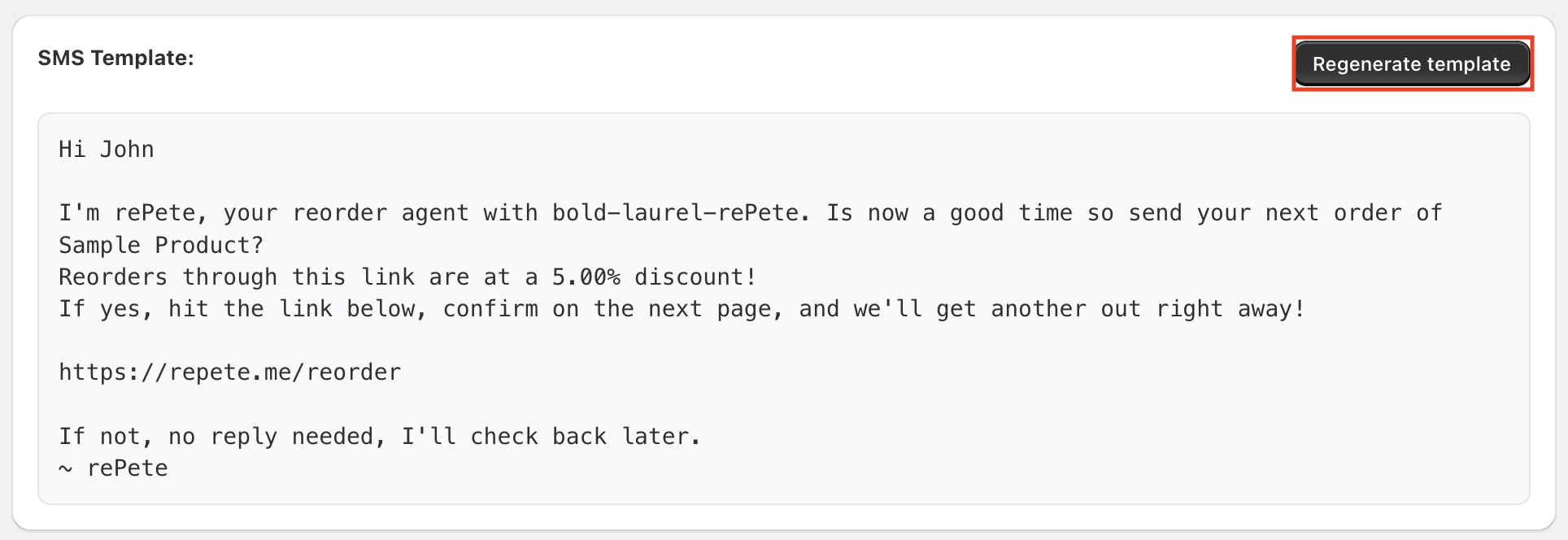The image size is (1568, 540).
Task: Click the phrase 'check back later'
Action: pyautogui.click(x=583, y=436)
